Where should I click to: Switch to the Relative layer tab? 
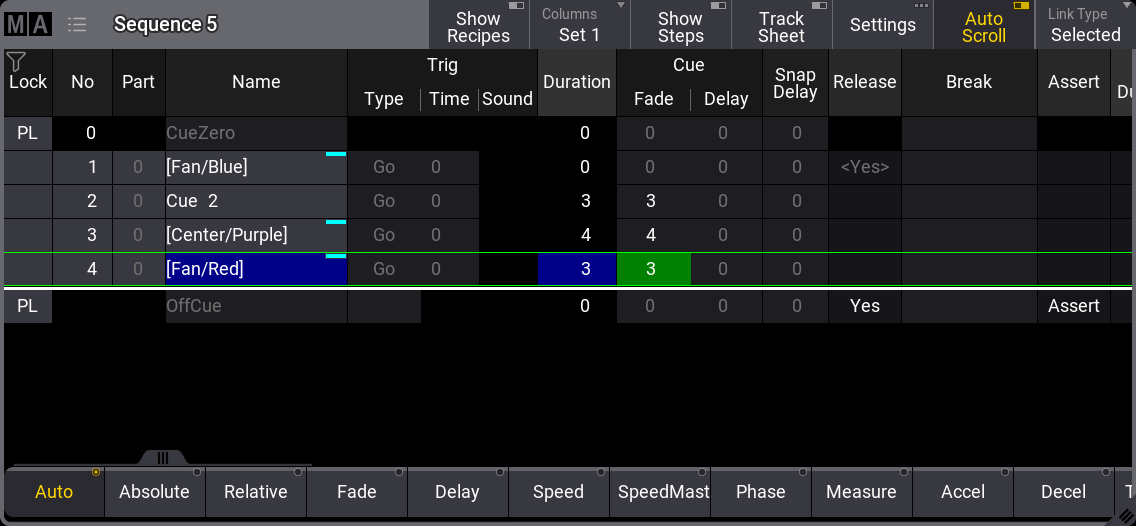click(x=255, y=492)
